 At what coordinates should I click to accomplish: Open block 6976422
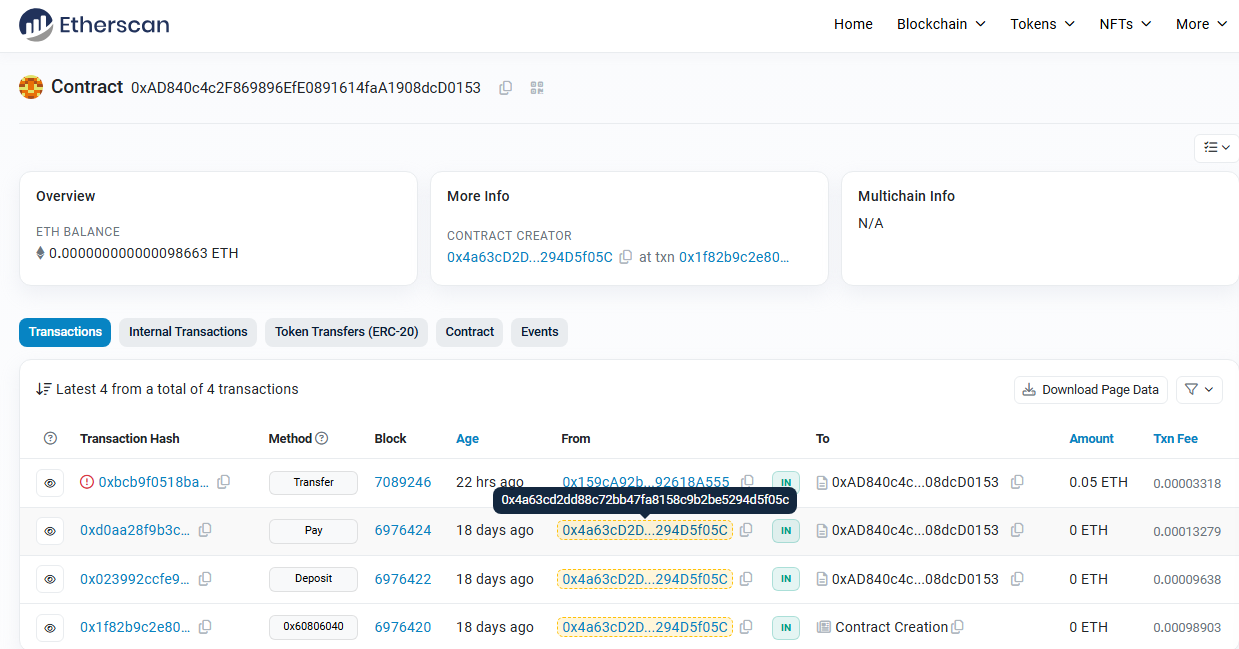(403, 578)
